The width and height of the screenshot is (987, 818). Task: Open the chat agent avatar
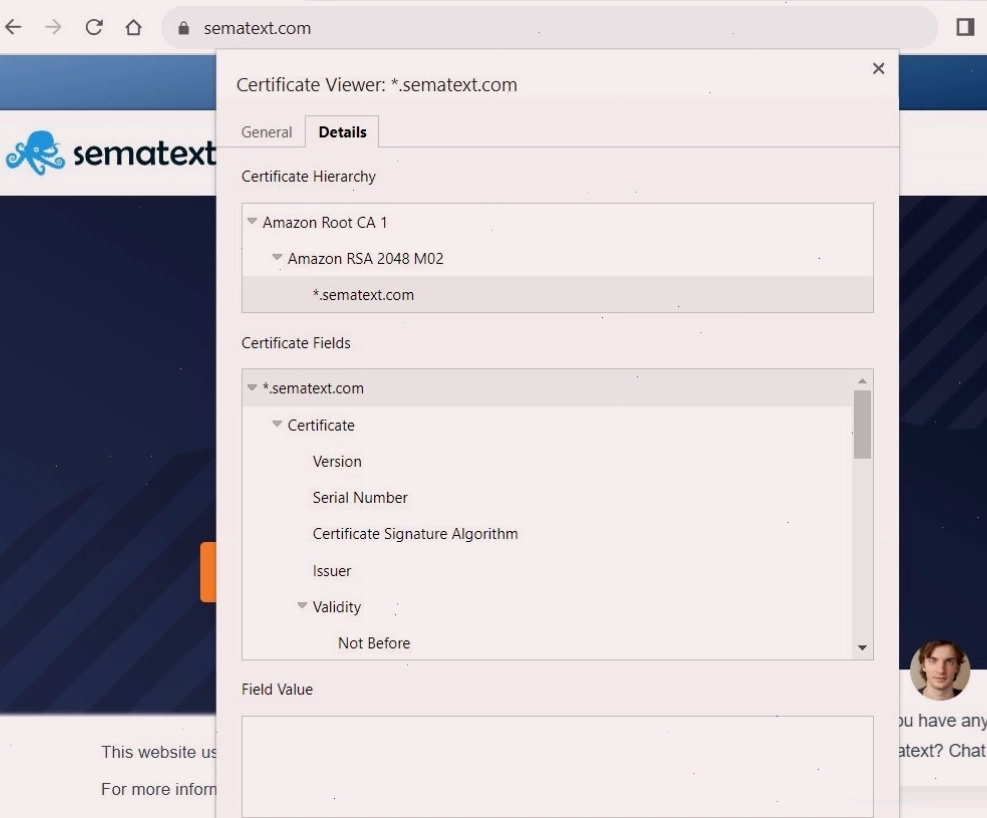click(x=940, y=670)
